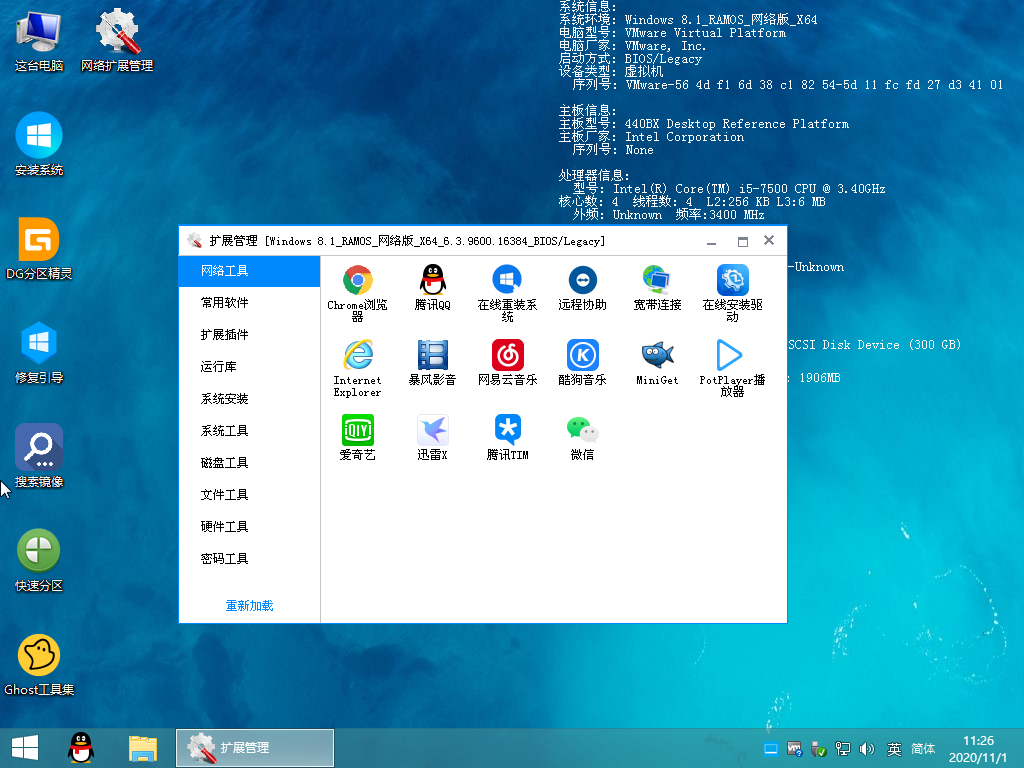Click the safely remove hardware tray icon
The image size is (1024, 768).
(818, 749)
